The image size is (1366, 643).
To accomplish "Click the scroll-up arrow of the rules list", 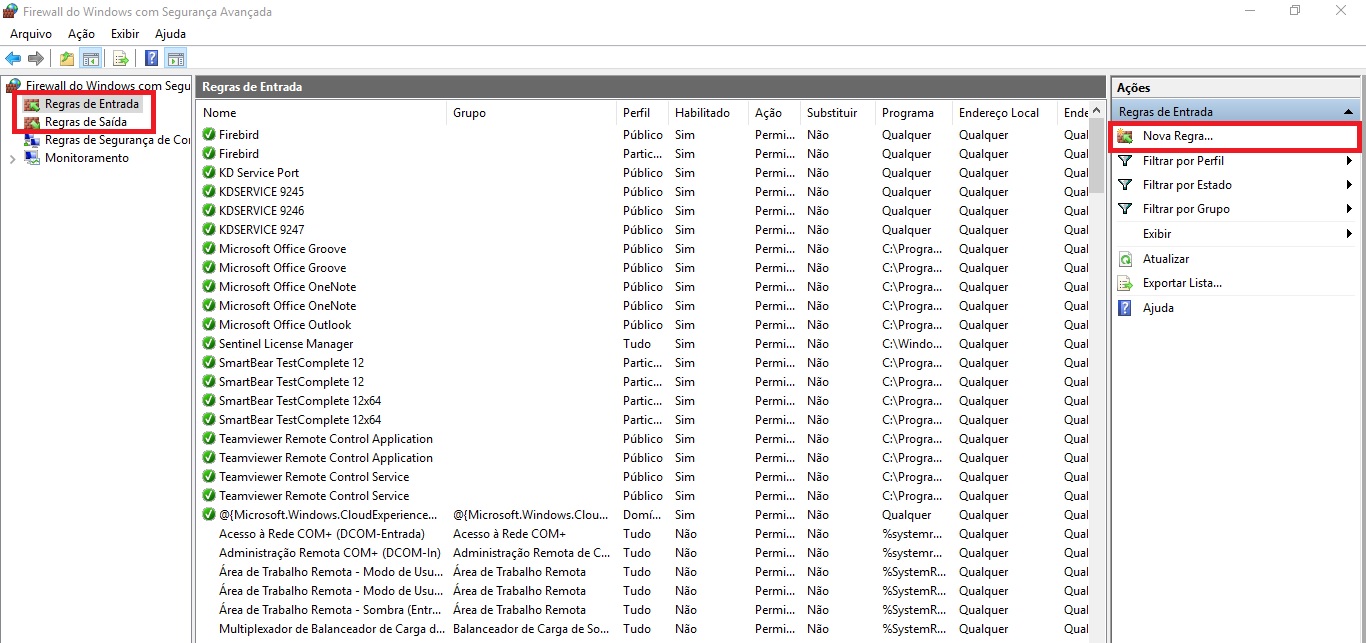I will point(1097,109).
